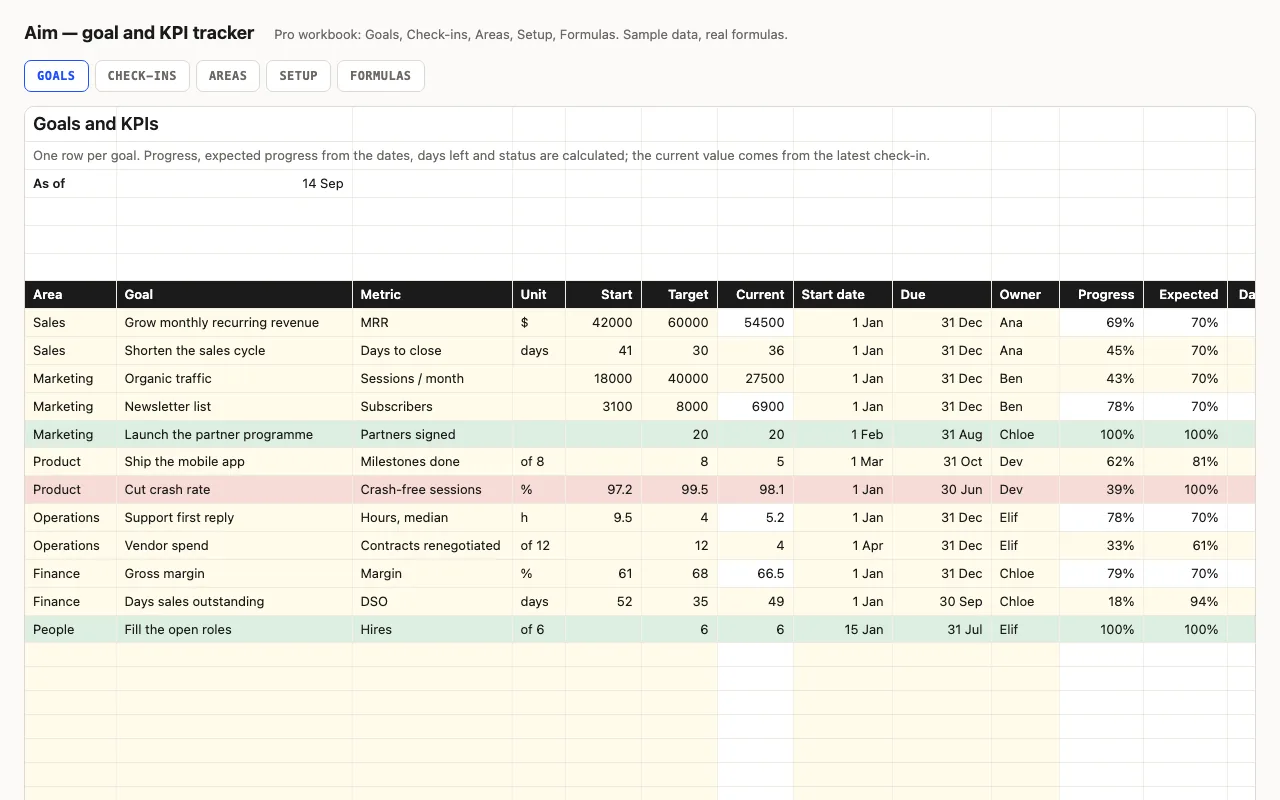
Task: Click the 'People' area cell
Action: point(71,630)
